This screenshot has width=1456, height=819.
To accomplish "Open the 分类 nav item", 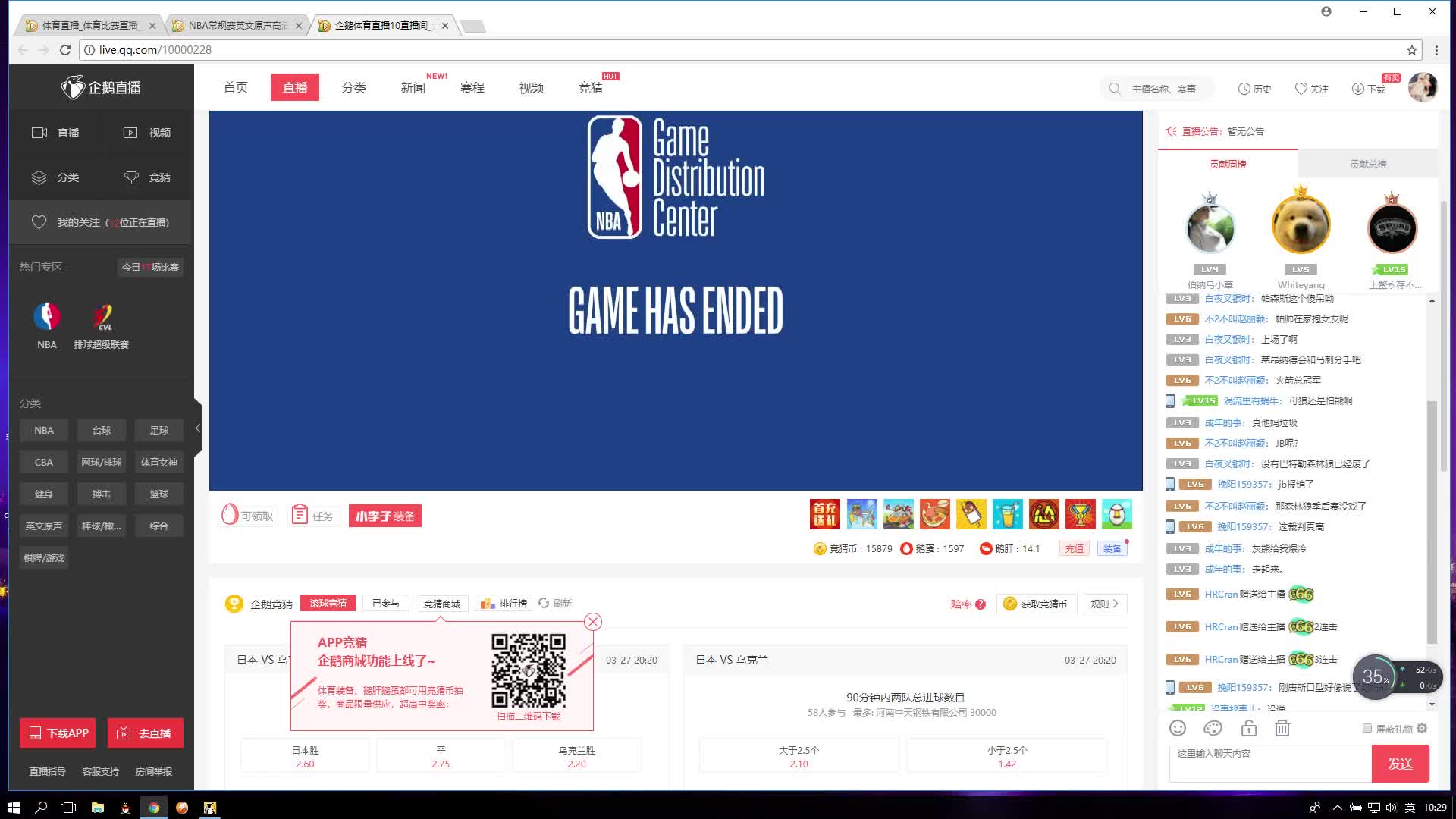I will (x=354, y=87).
